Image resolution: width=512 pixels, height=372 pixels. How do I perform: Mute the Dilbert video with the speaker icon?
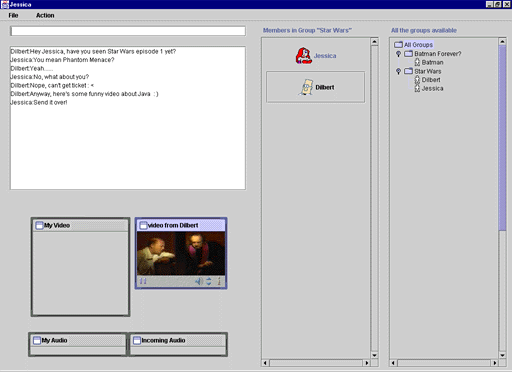pos(199,281)
